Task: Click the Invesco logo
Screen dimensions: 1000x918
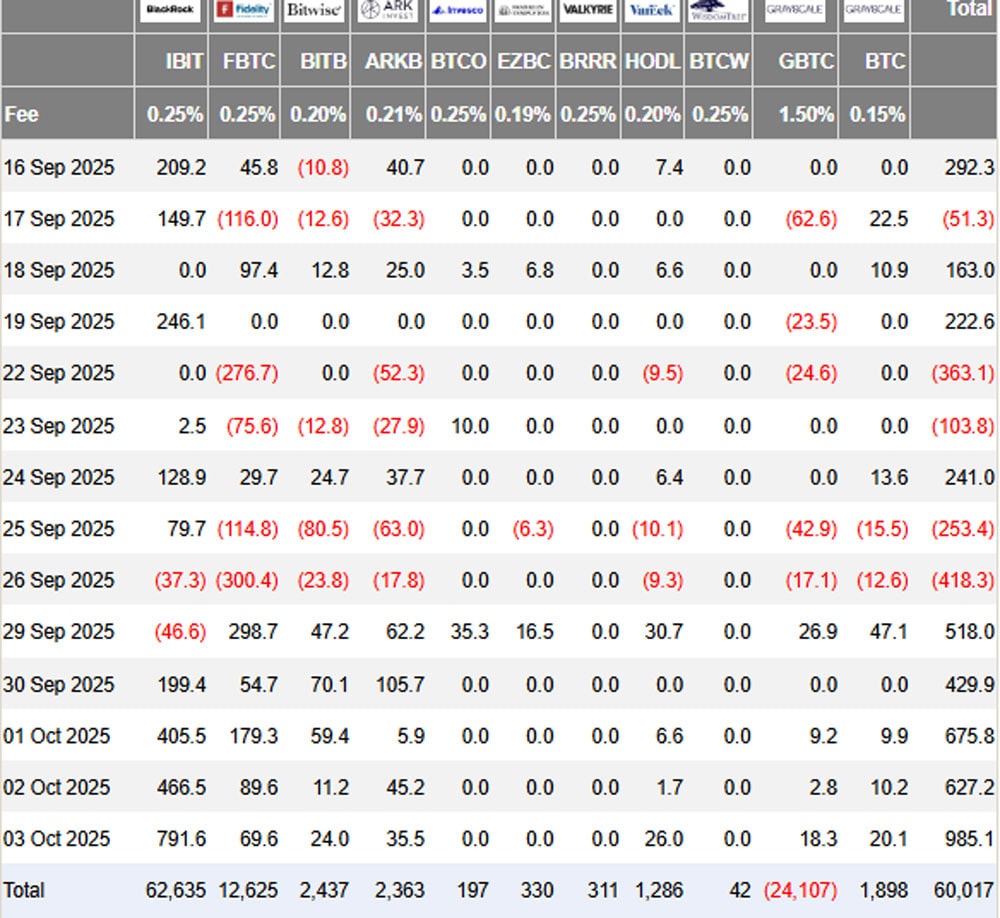Action: (x=458, y=11)
